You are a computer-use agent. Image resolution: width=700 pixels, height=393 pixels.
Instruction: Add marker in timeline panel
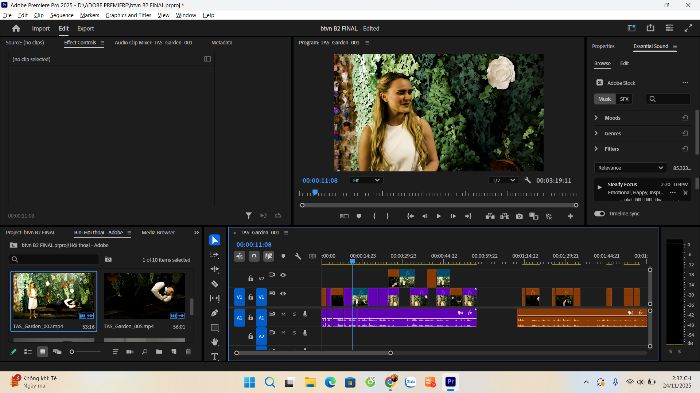[283, 256]
